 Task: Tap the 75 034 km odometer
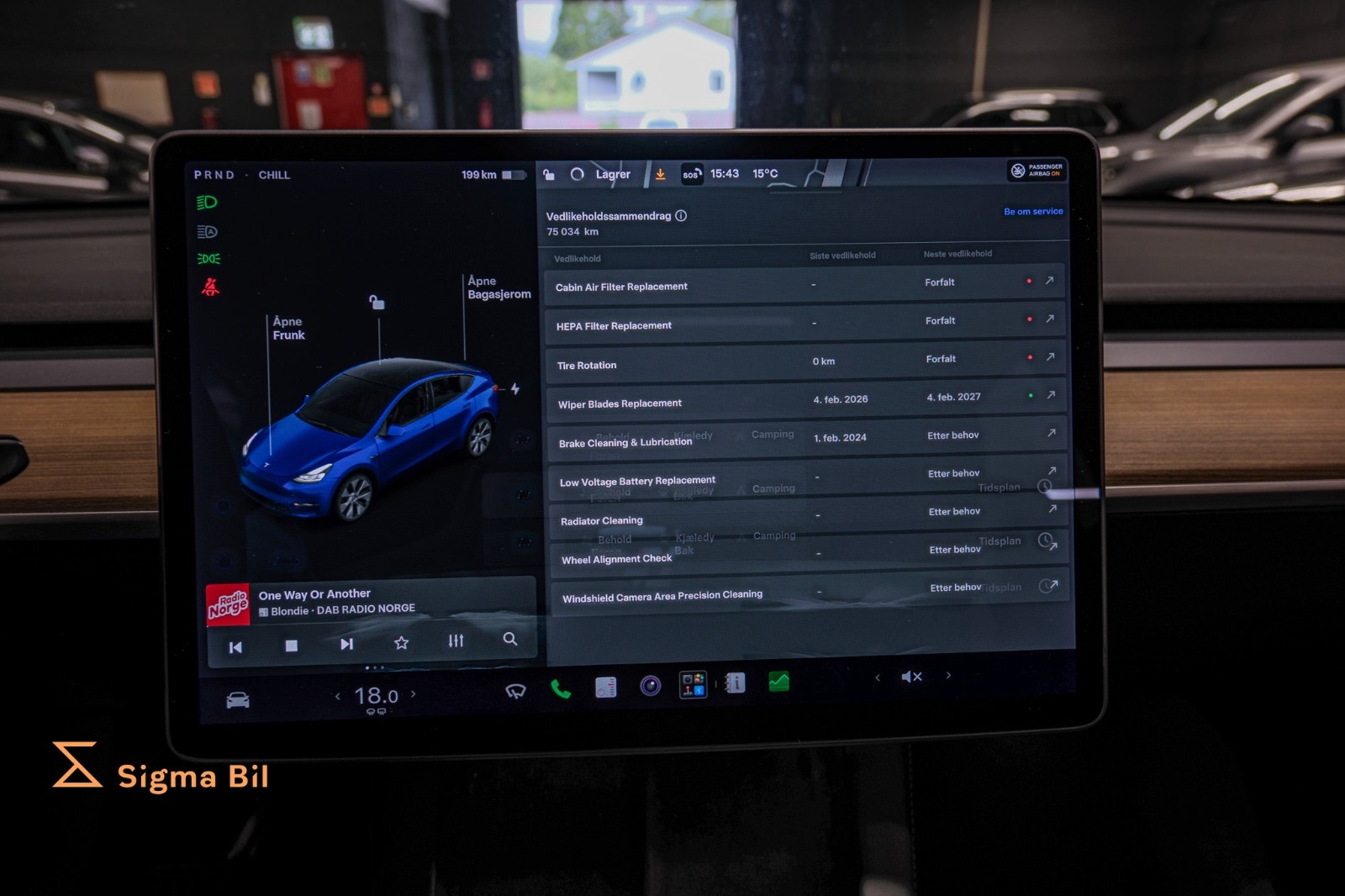(x=572, y=231)
